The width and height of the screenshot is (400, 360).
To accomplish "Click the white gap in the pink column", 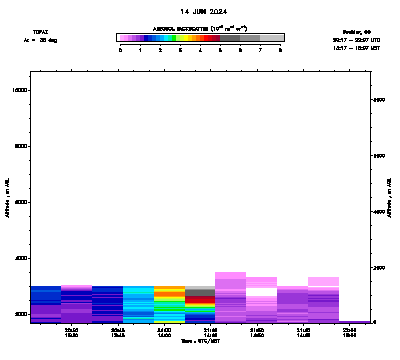I will pyautogui.click(x=262, y=292).
